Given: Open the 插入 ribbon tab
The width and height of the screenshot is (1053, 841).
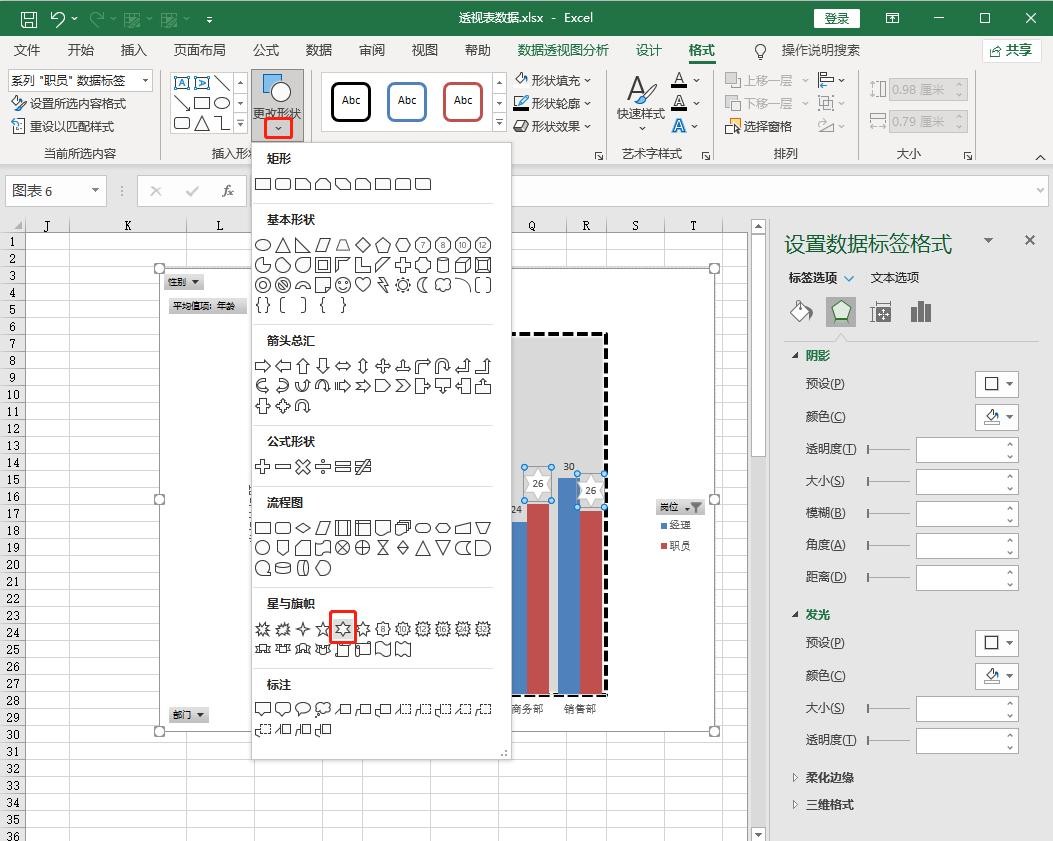Looking at the screenshot, I should point(133,50).
